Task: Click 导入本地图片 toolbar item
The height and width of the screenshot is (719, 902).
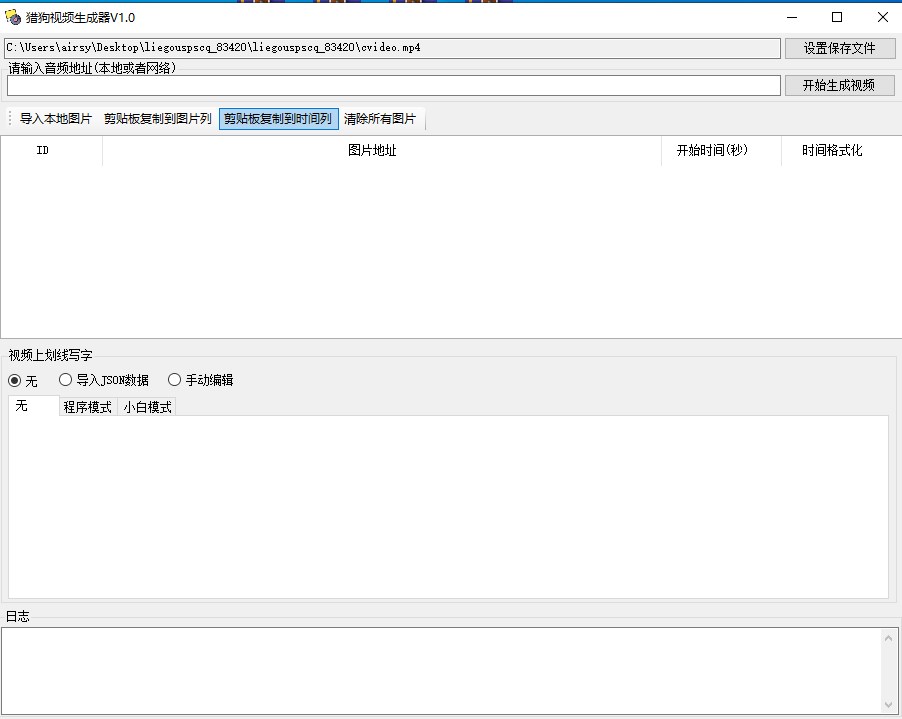Action: click(56, 118)
